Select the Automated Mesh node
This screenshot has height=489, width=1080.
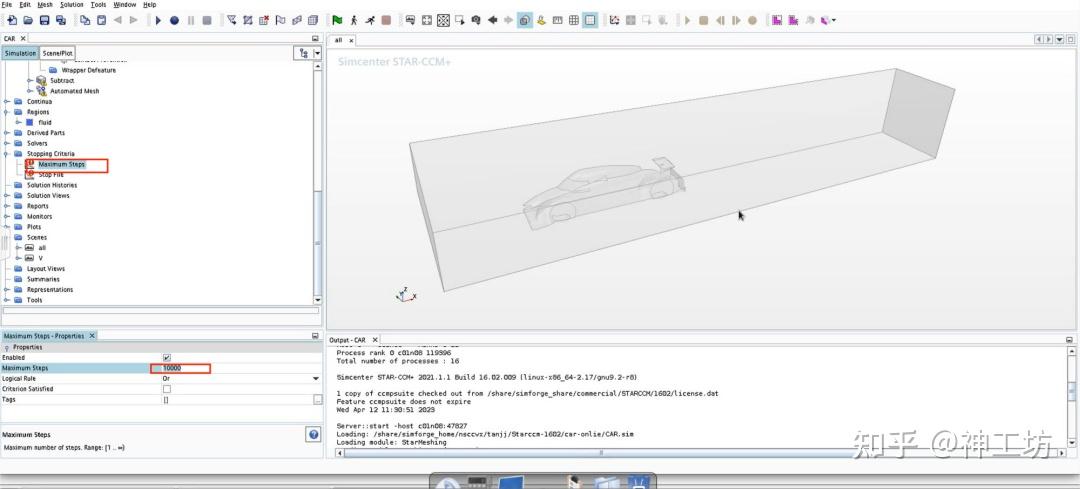click(74, 91)
